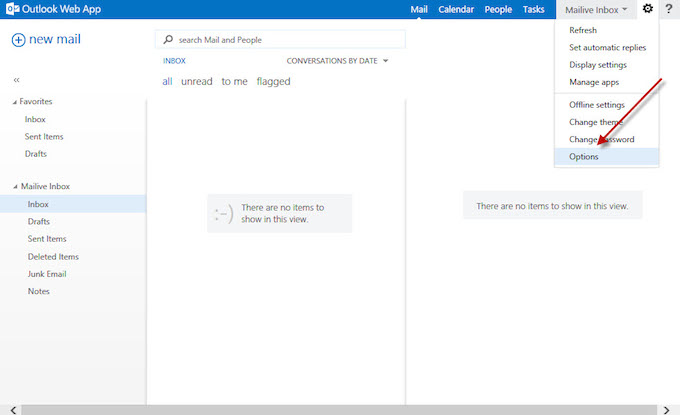Open the Deleted Items folder
680x415 pixels.
pyautogui.click(x=53, y=257)
